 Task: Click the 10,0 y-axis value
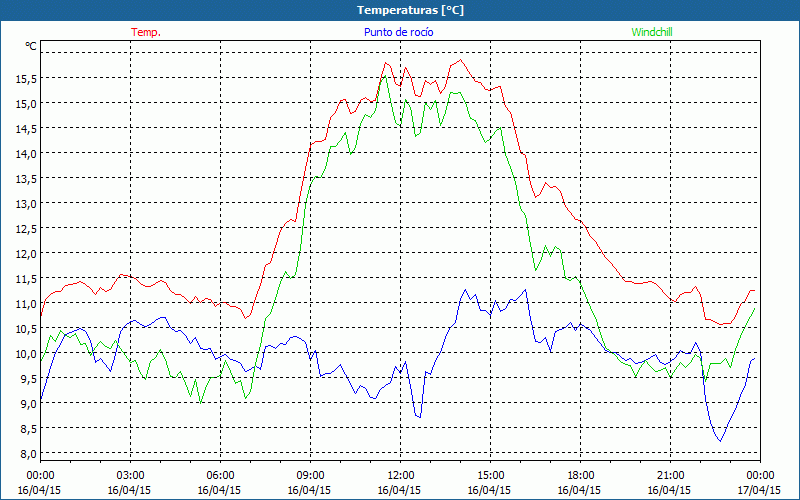click(x=26, y=354)
